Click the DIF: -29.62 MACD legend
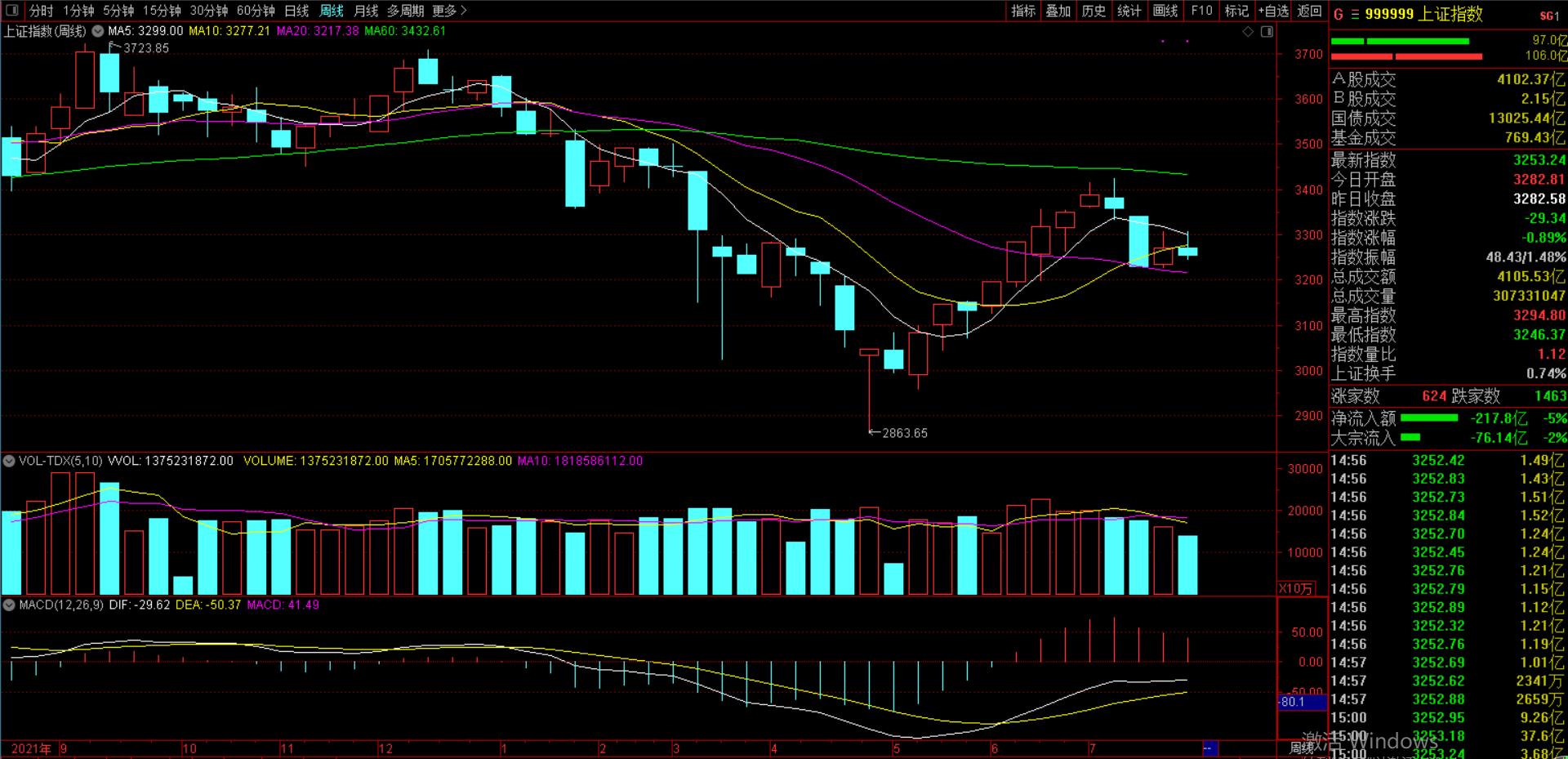 point(140,605)
